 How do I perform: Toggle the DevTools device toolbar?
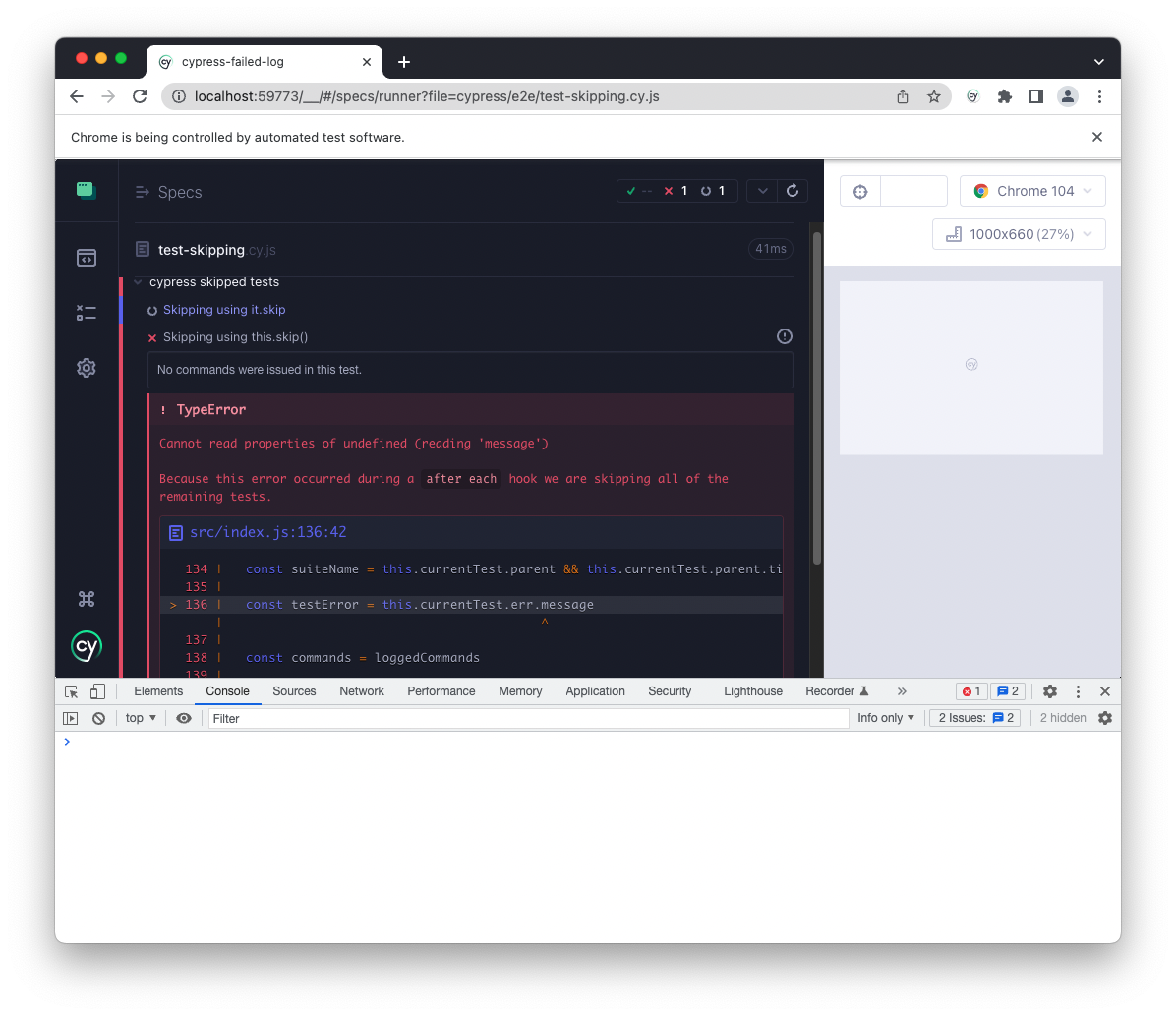pos(97,691)
